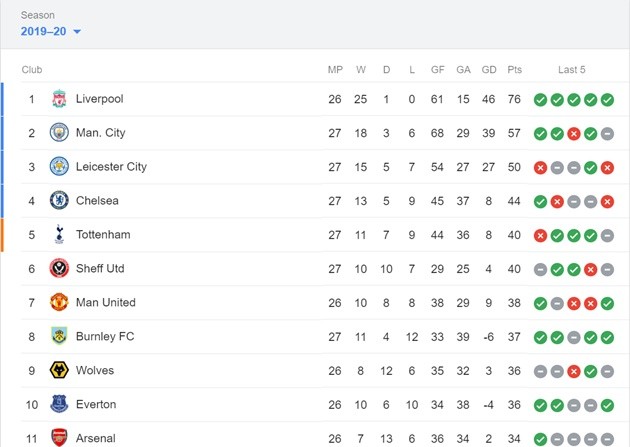The width and height of the screenshot is (630, 447).
Task: Click the Tottenham cockerel crest
Action: [60, 235]
